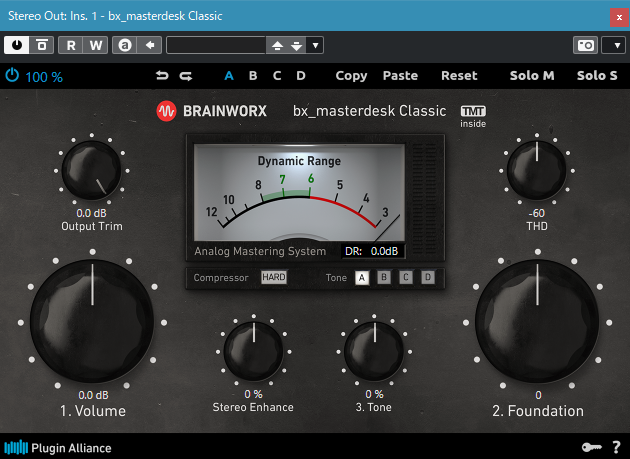This screenshot has width=630, height=459.
Task: Click Copy settings button
Action: tap(351, 76)
